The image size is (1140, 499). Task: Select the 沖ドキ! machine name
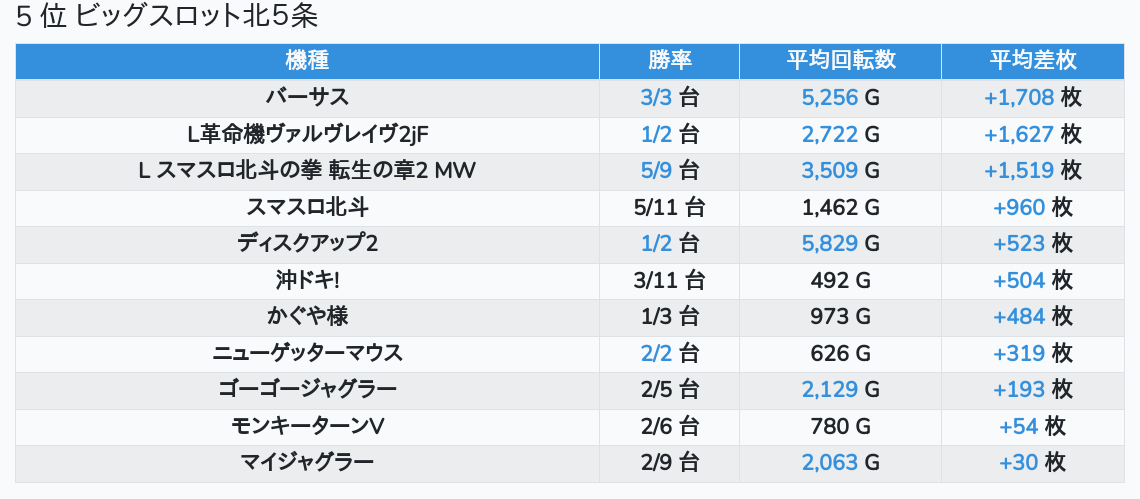(307, 280)
